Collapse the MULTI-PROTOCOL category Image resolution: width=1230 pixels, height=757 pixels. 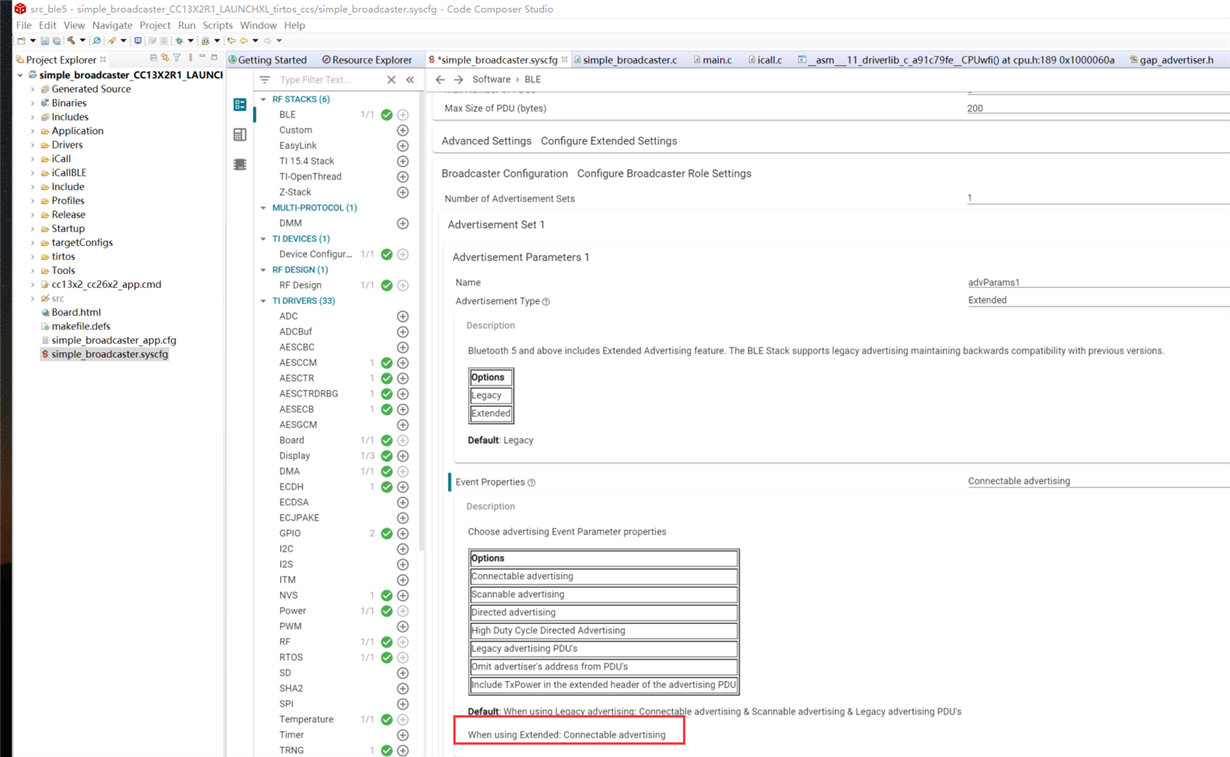tap(264, 208)
